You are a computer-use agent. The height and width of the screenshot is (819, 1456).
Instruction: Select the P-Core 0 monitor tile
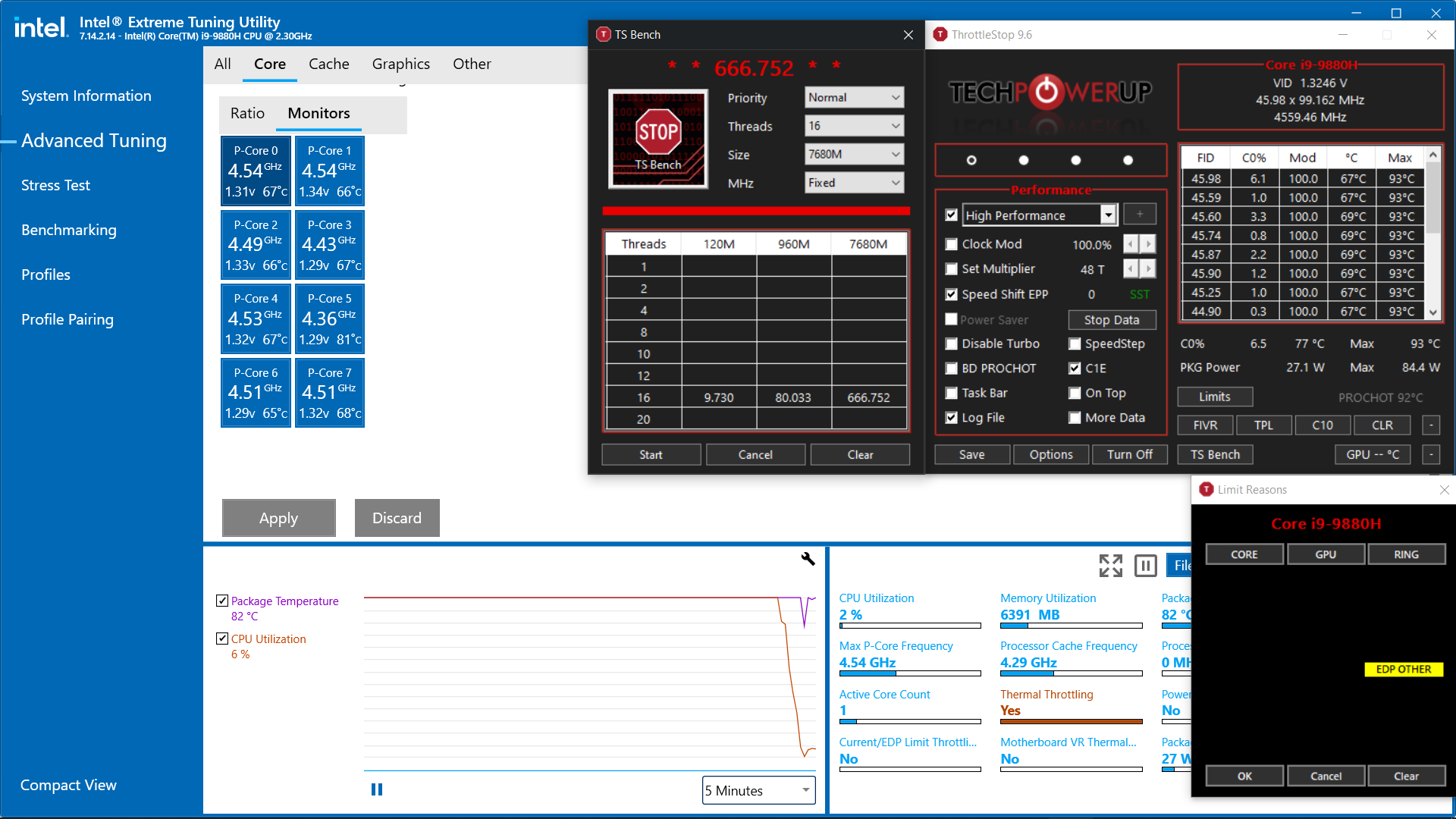[256, 171]
